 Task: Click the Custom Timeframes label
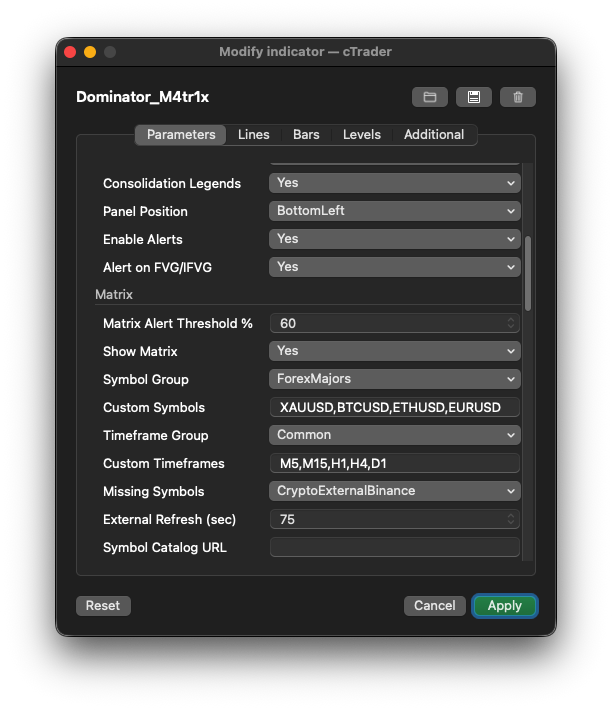(x=164, y=464)
